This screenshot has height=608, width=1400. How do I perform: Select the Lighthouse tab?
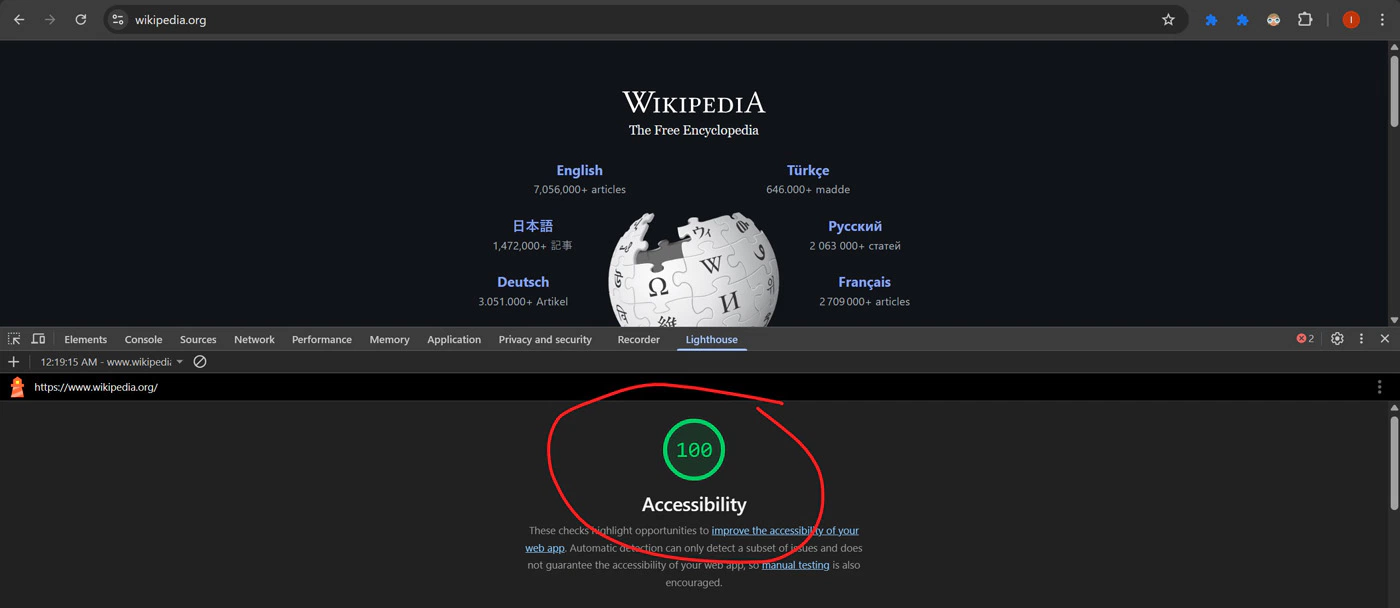point(712,340)
